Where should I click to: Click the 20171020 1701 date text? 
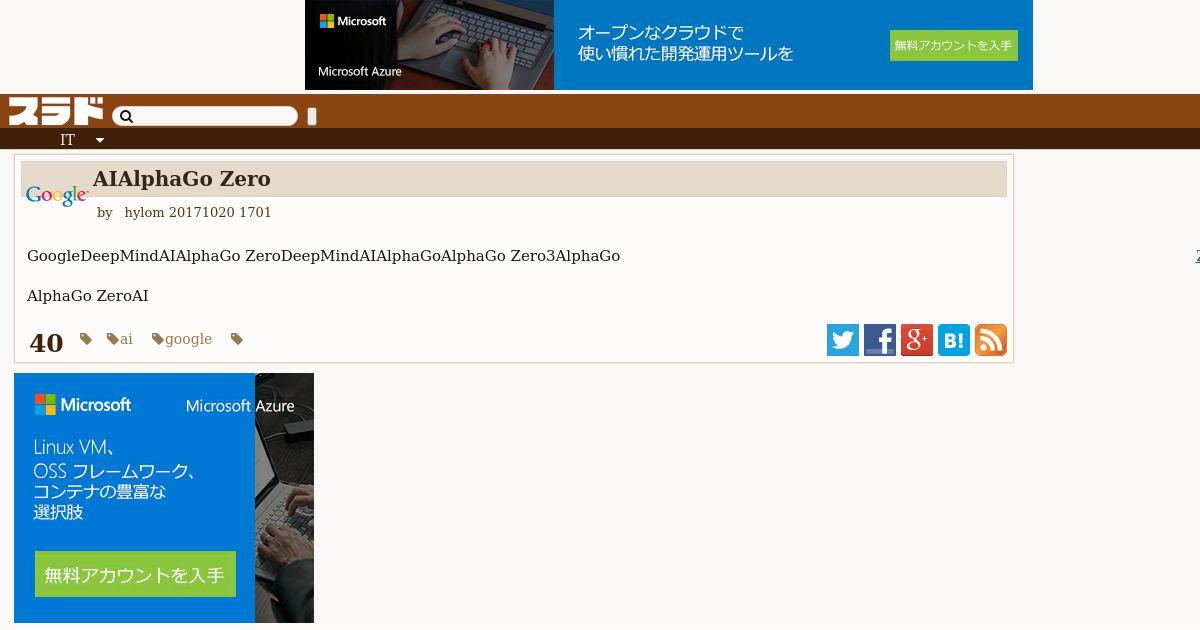click(220, 212)
